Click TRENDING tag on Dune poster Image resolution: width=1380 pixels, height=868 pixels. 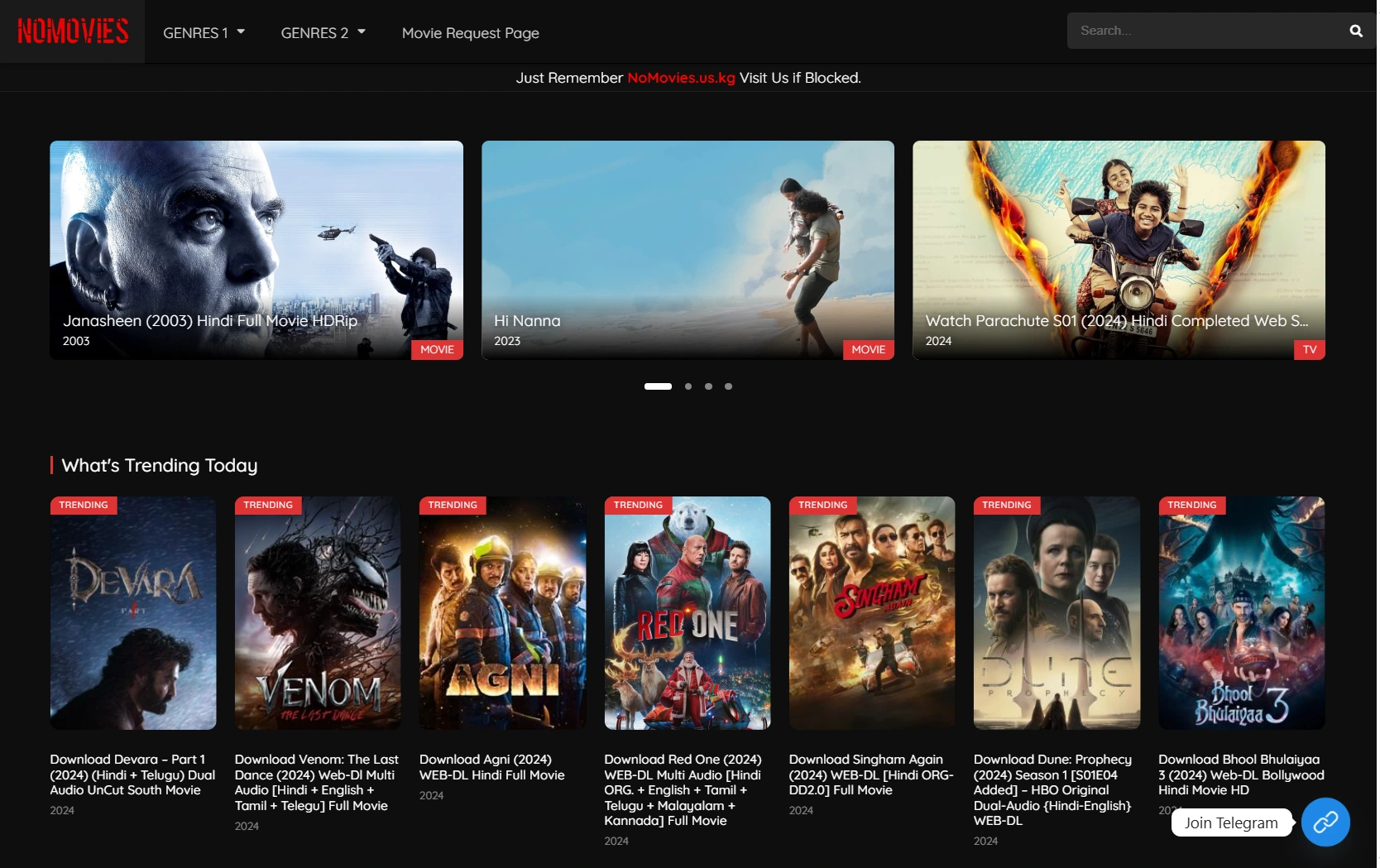click(1007, 505)
